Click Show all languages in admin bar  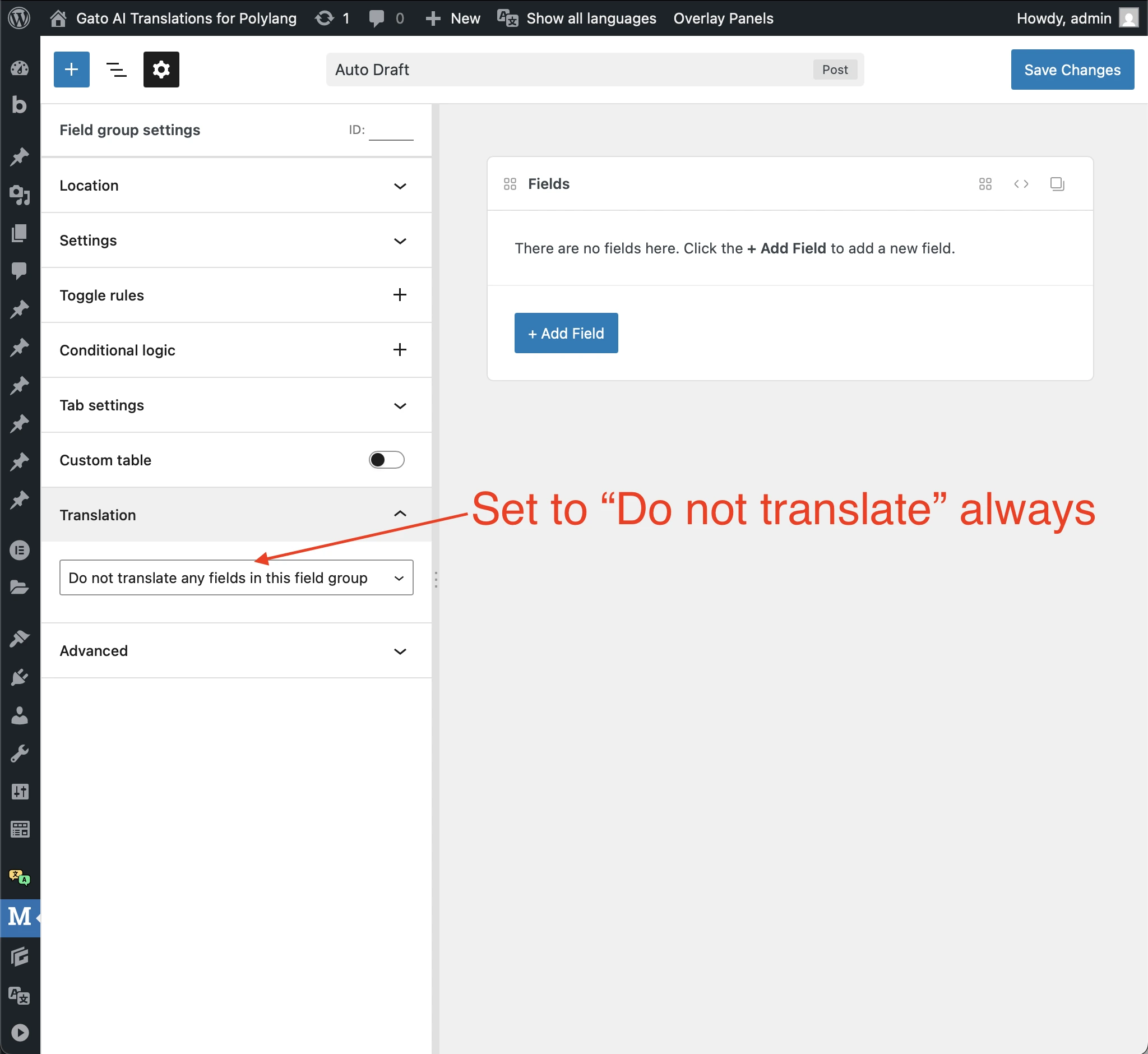tap(590, 18)
